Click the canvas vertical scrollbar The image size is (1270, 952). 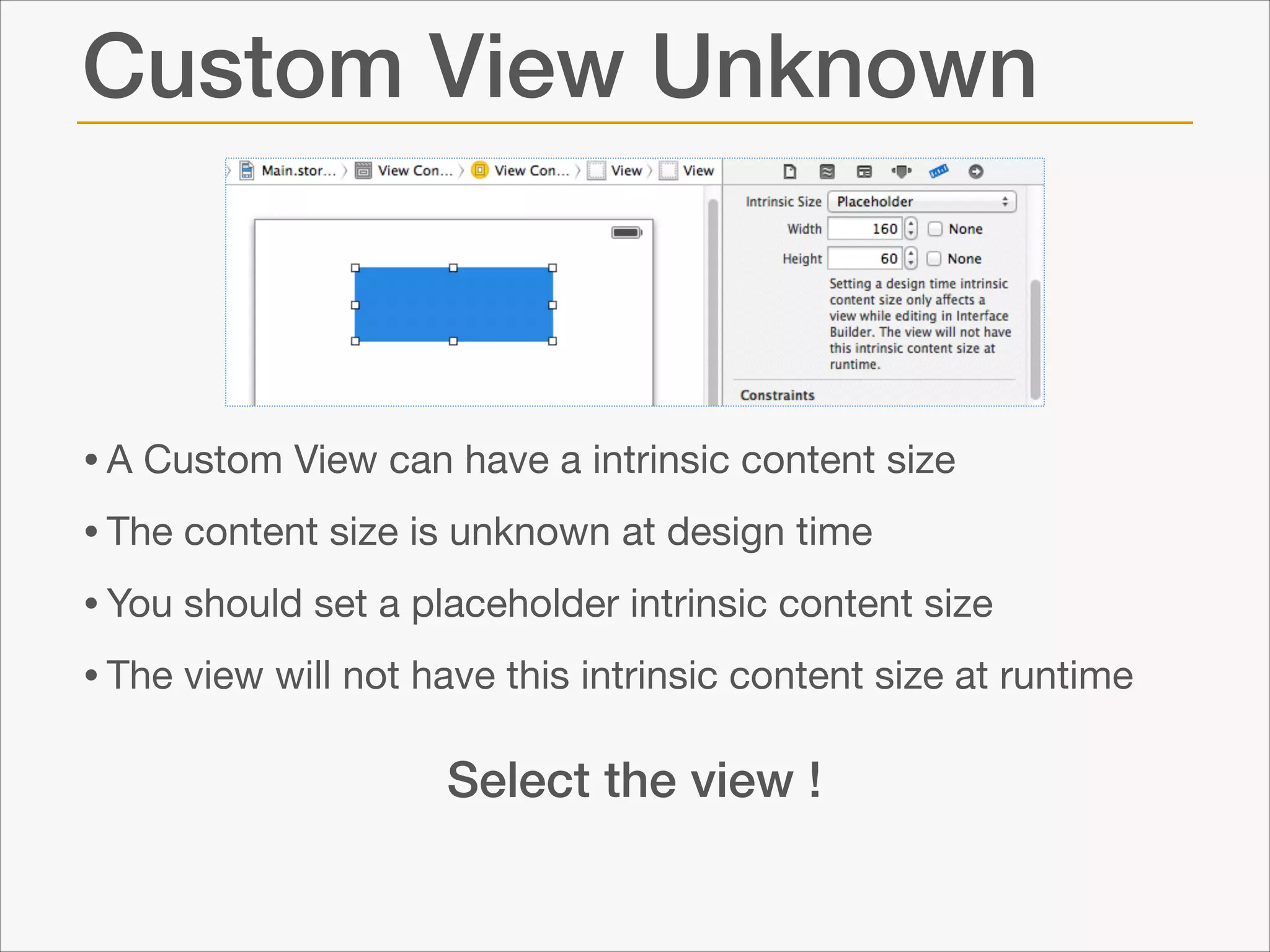[x=713, y=301]
